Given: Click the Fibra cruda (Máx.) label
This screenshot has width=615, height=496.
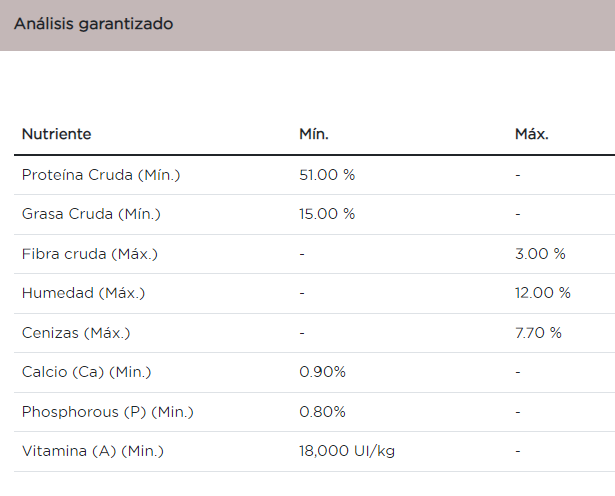Looking at the screenshot, I should point(89,254).
